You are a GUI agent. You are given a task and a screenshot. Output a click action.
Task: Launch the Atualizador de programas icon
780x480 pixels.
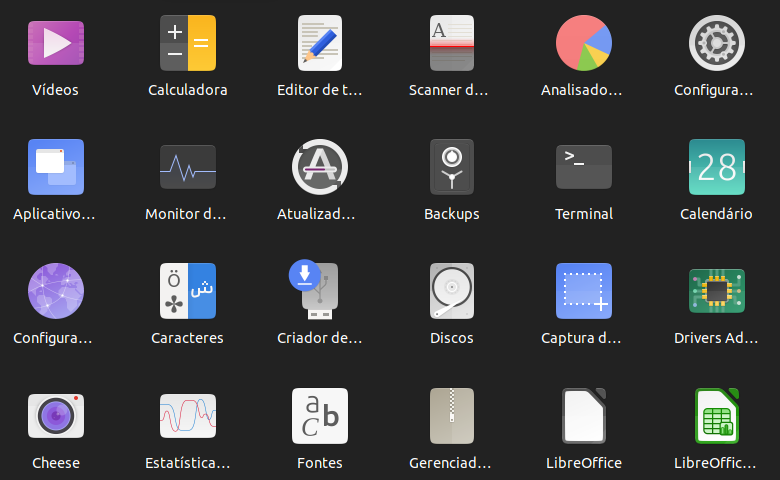320,167
